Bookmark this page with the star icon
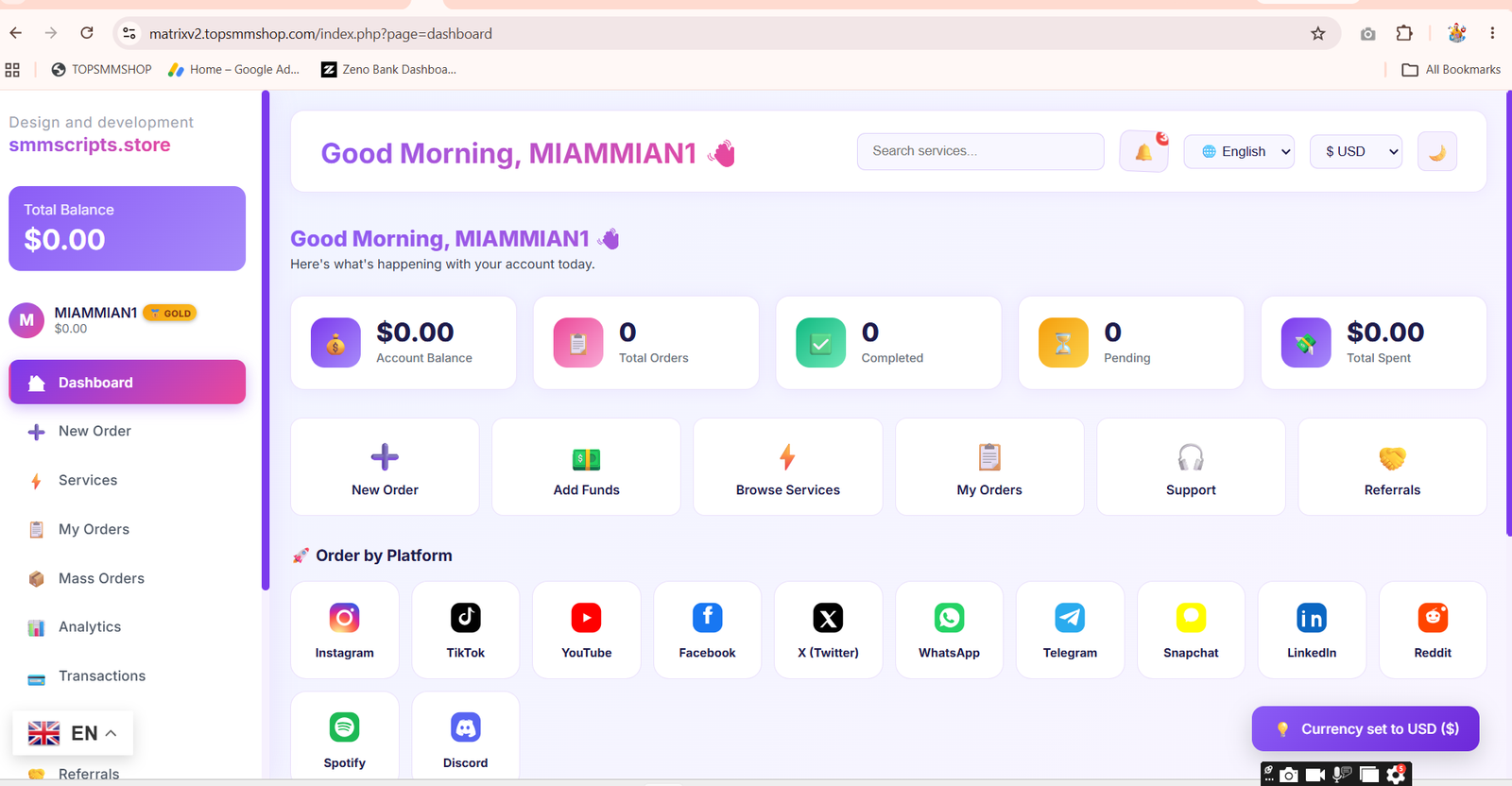 click(x=1318, y=34)
